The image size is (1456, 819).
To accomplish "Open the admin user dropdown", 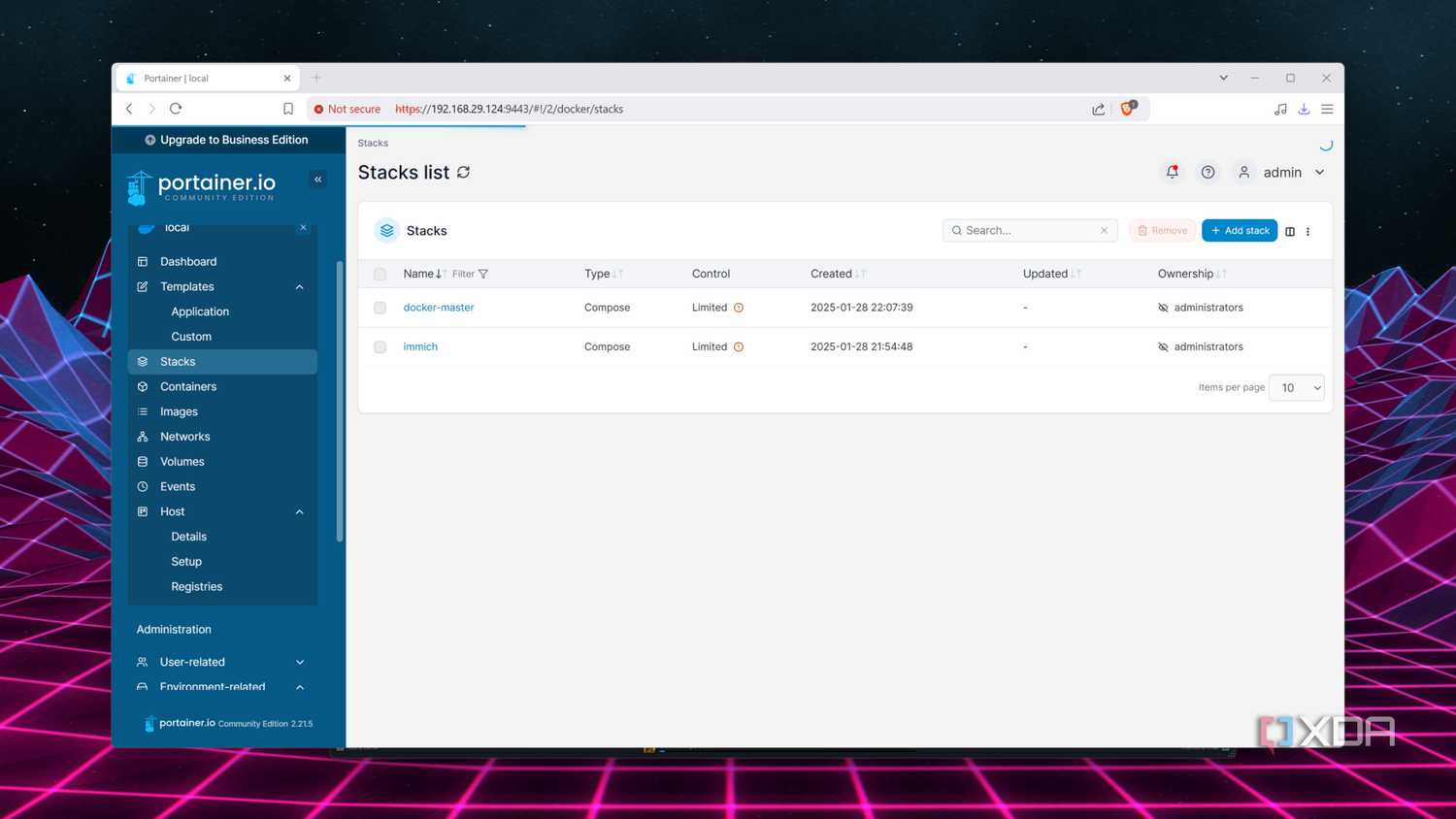I will pyautogui.click(x=1280, y=172).
